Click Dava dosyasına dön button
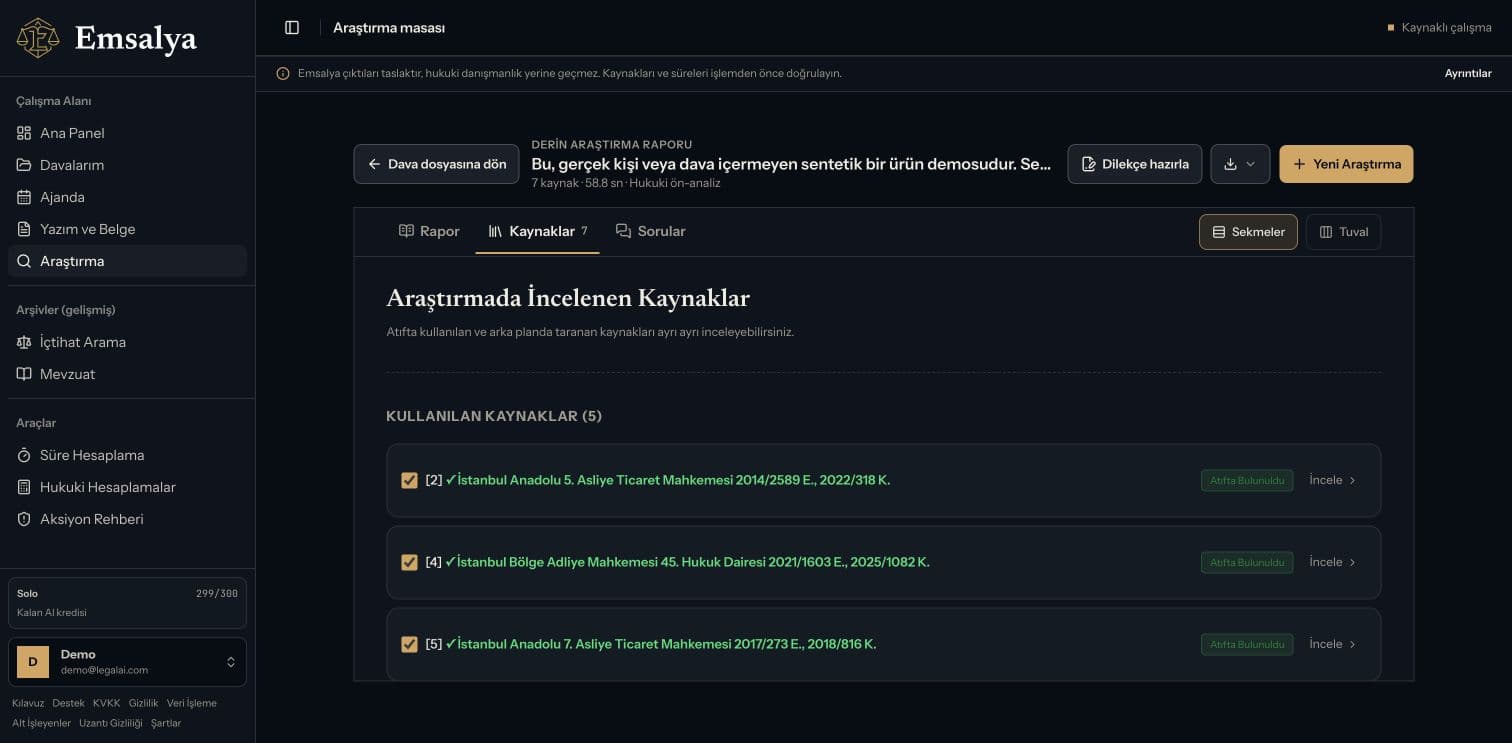 pos(436,164)
